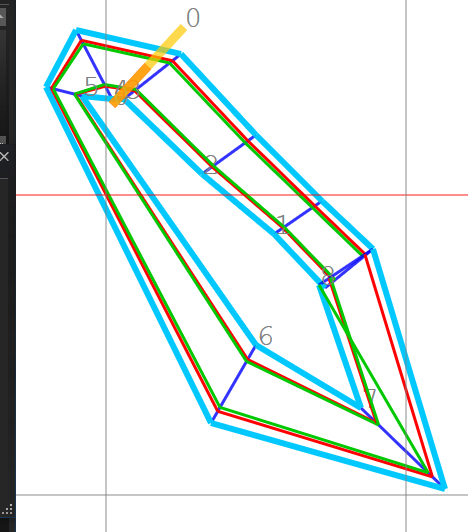Select the vertex labeled 0
The width and height of the screenshot is (468, 532).
pos(193,18)
